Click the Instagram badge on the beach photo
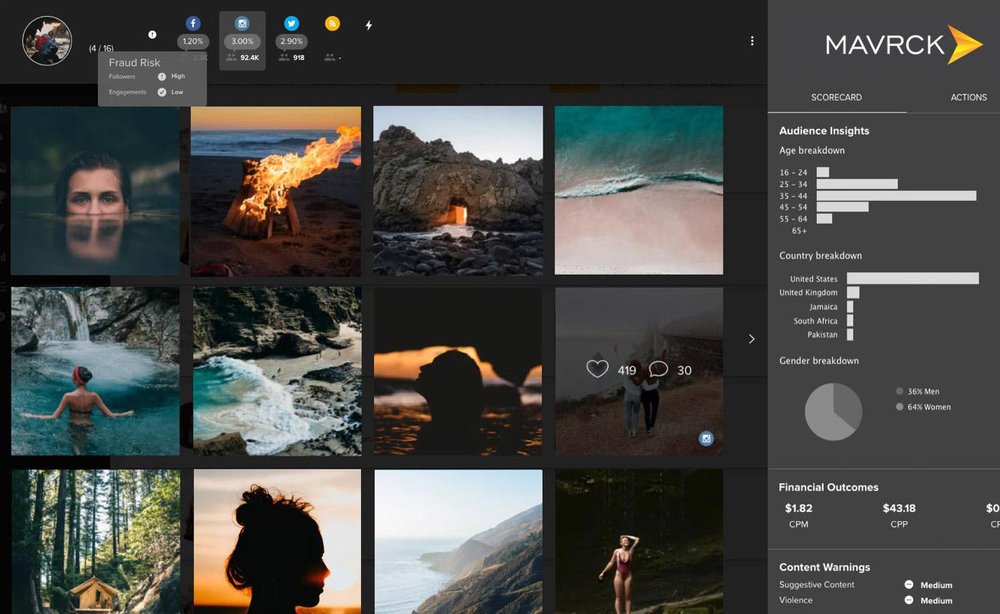The width and height of the screenshot is (1000, 614). [x=706, y=438]
